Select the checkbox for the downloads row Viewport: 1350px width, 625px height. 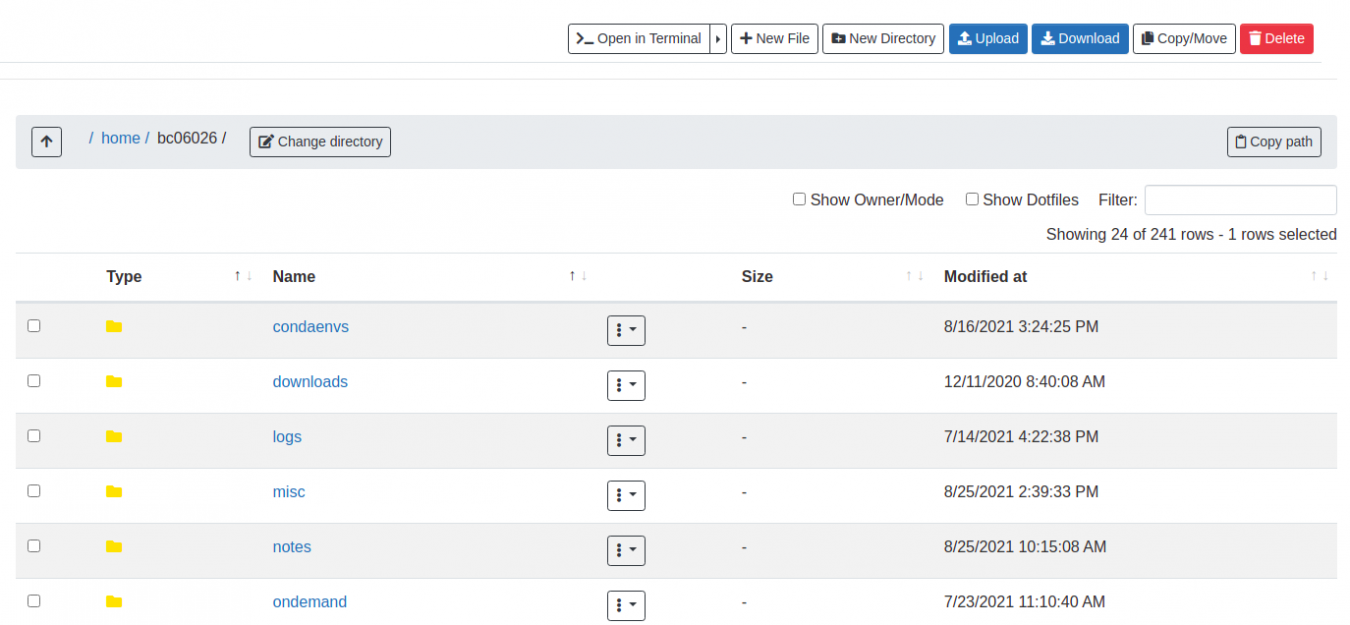[34, 381]
